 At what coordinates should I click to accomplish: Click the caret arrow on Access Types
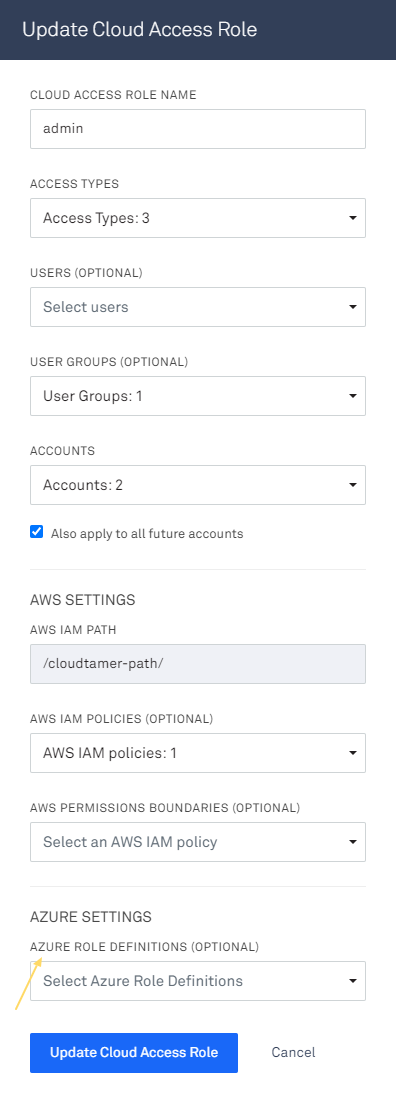353,219
